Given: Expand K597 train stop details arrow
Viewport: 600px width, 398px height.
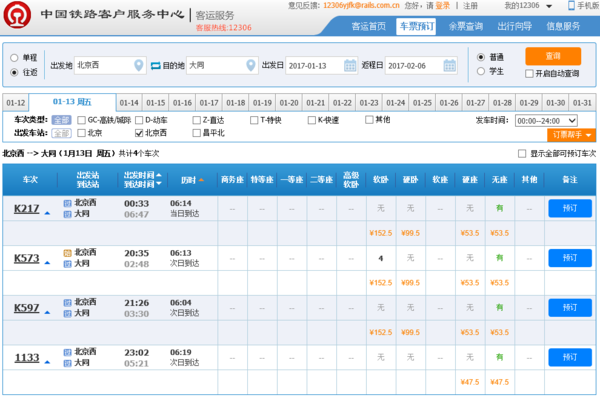Looking at the screenshot, I should [47, 313].
